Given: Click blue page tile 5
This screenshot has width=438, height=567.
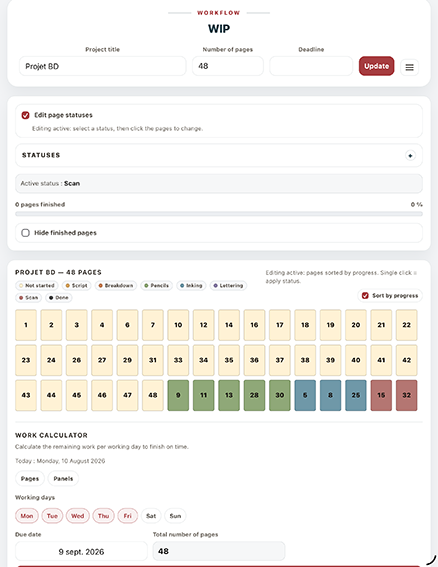Looking at the screenshot, I should click(x=305, y=395).
